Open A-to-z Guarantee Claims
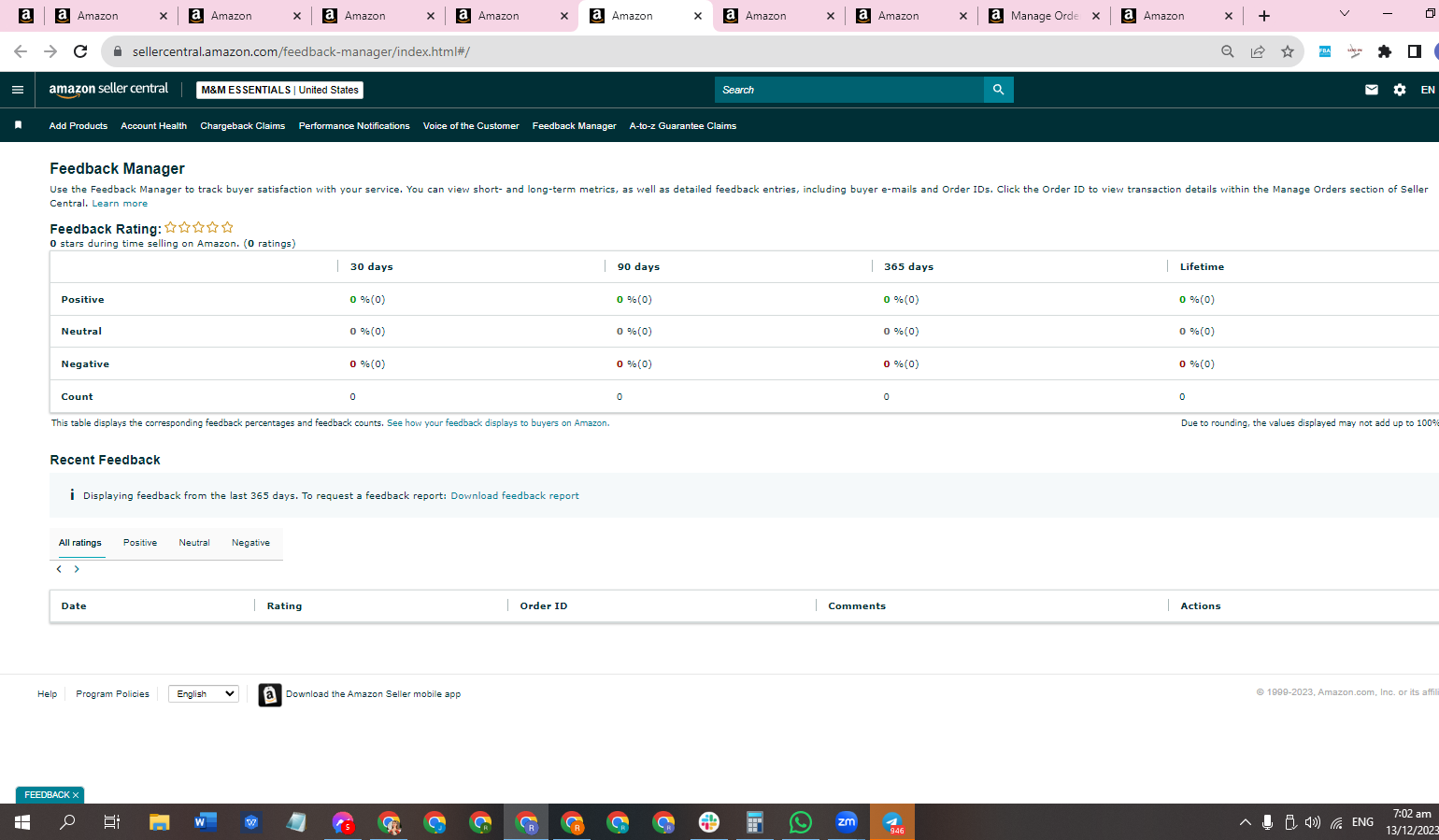1439x840 pixels. 683,126
